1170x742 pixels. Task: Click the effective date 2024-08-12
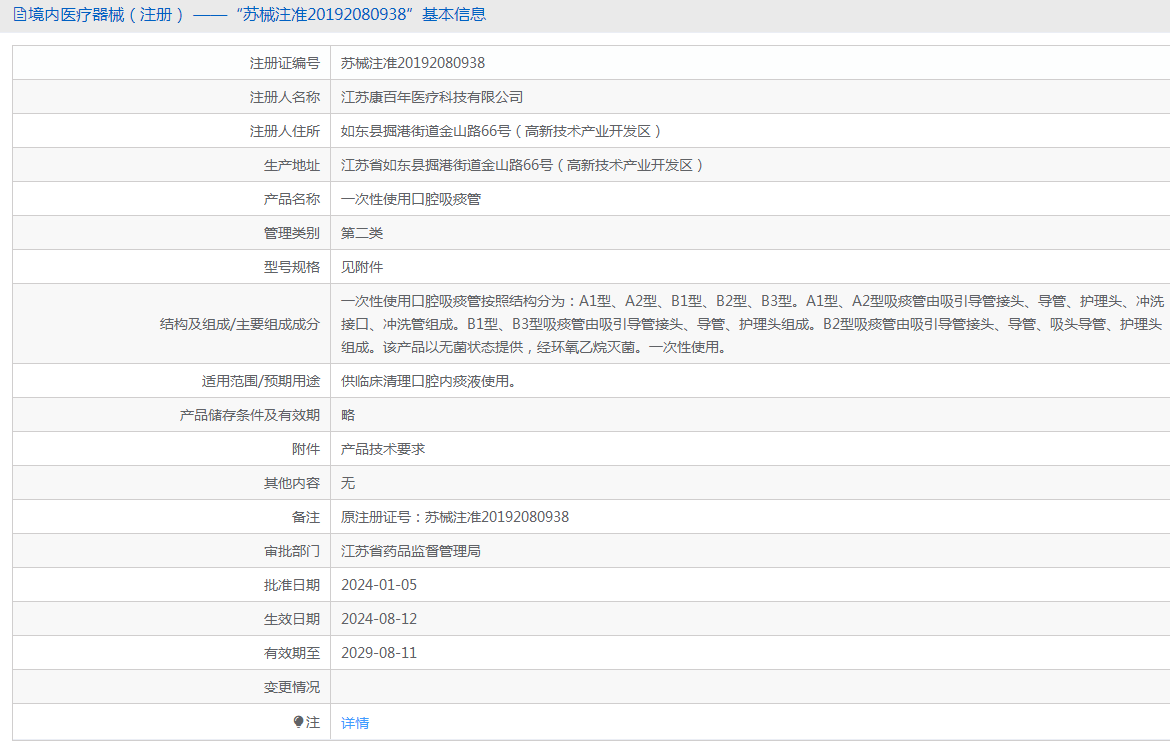[379, 620]
